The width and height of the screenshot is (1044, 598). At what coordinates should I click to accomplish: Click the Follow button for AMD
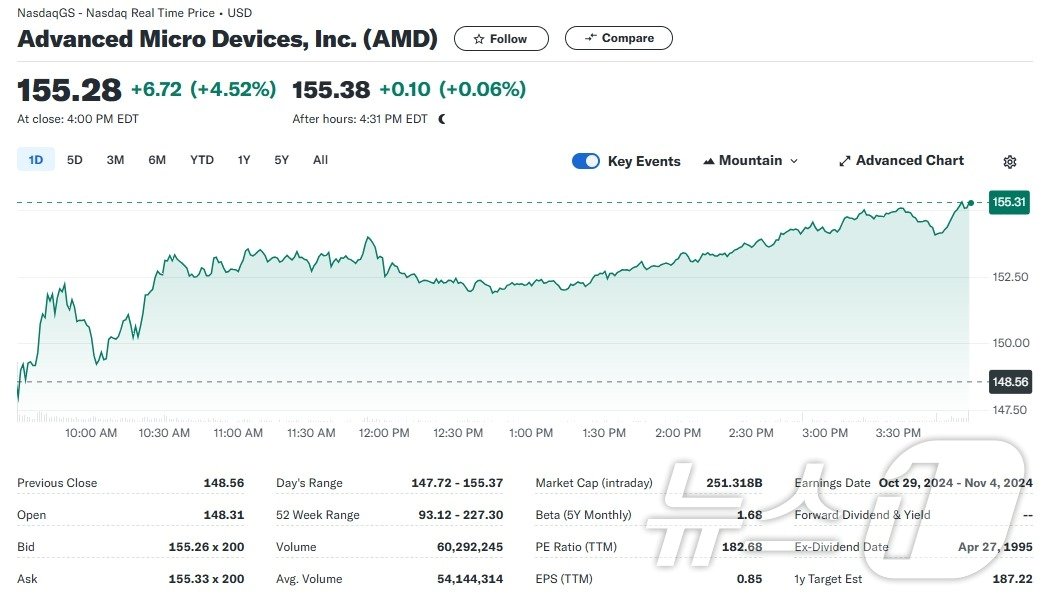[x=501, y=38]
